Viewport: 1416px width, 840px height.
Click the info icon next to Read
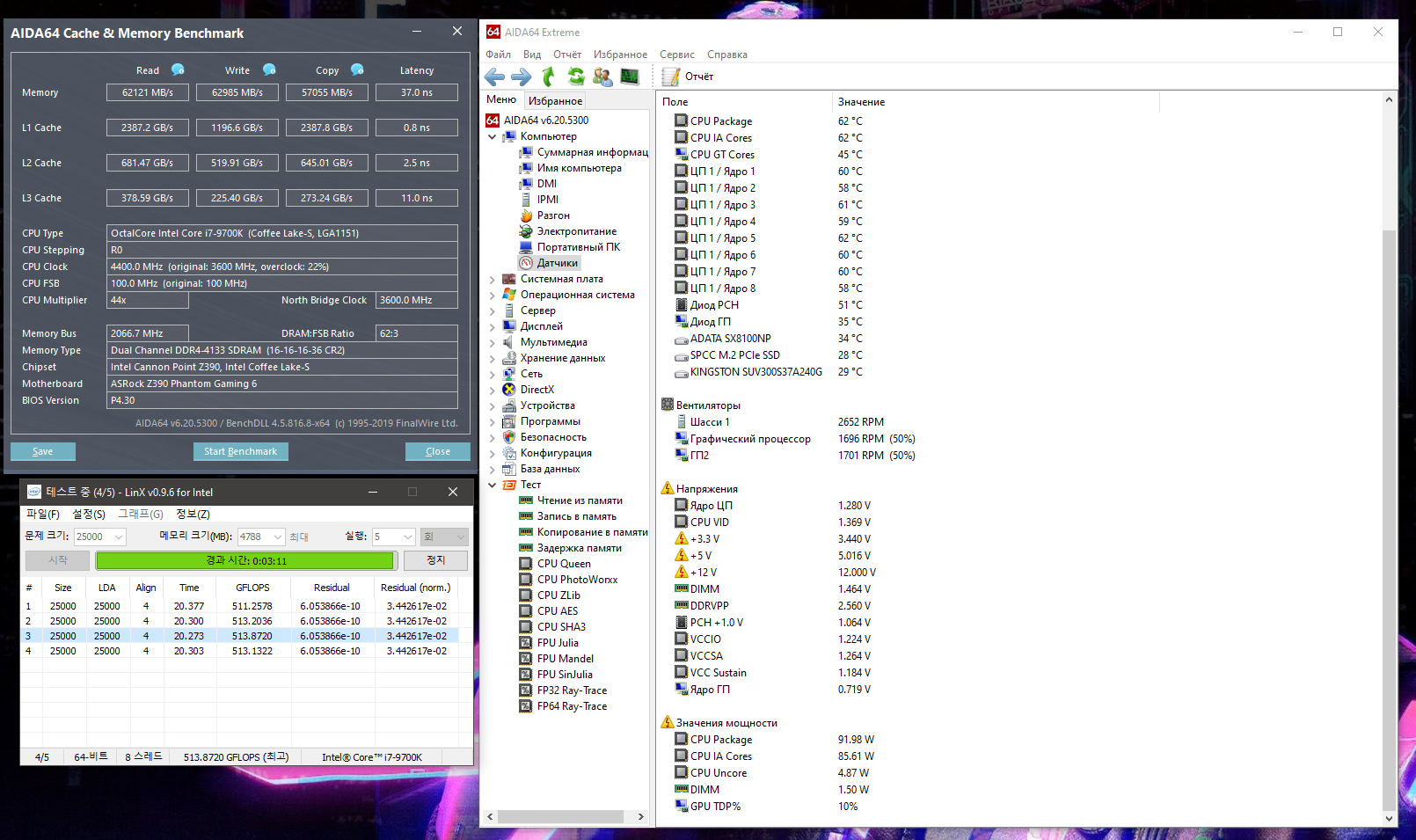(x=178, y=69)
